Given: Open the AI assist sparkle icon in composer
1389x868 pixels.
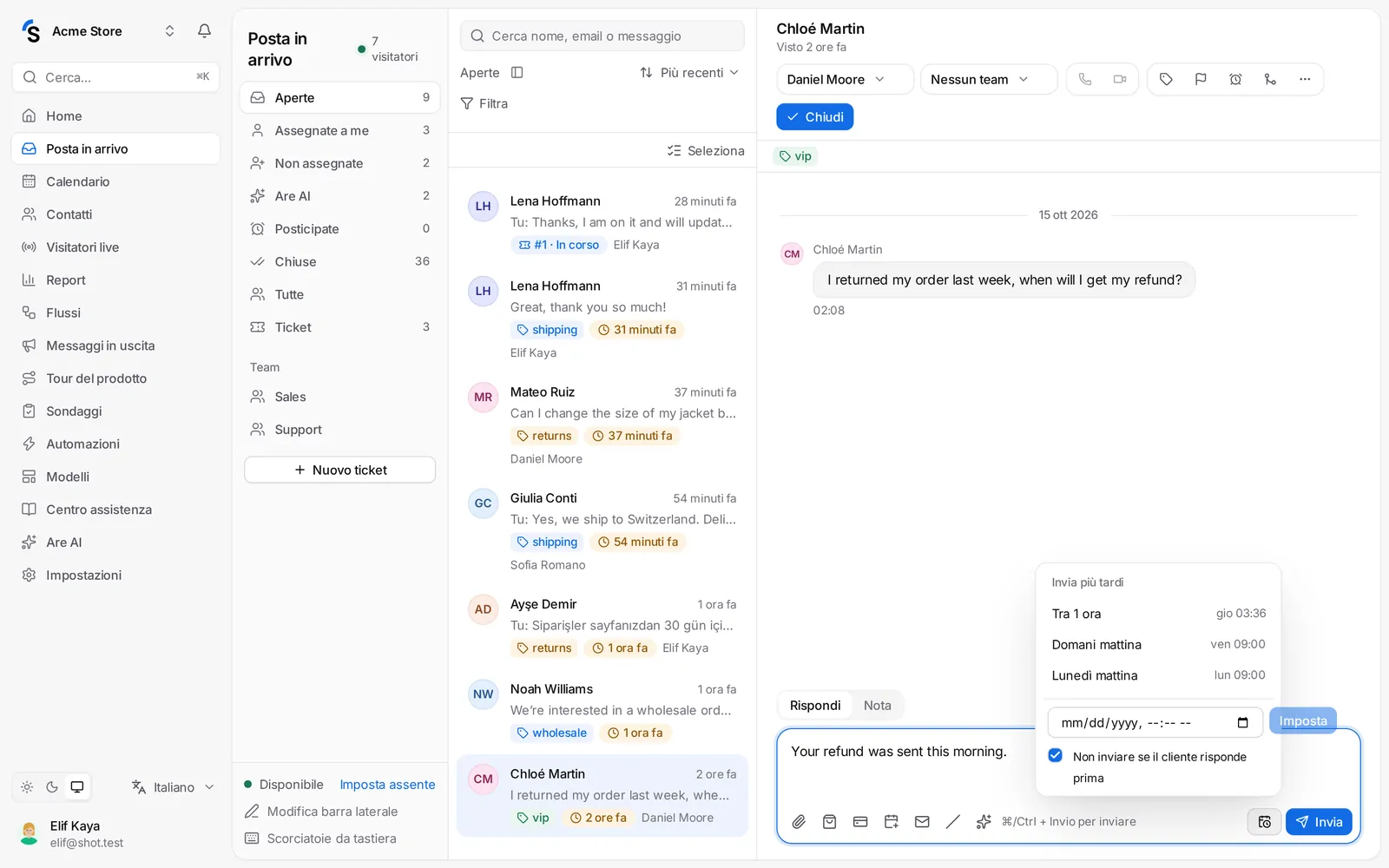Looking at the screenshot, I should [x=984, y=821].
